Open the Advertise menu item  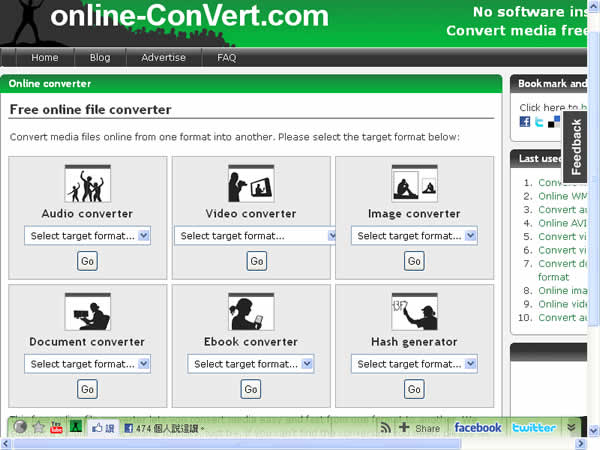click(x=163, y=57)
